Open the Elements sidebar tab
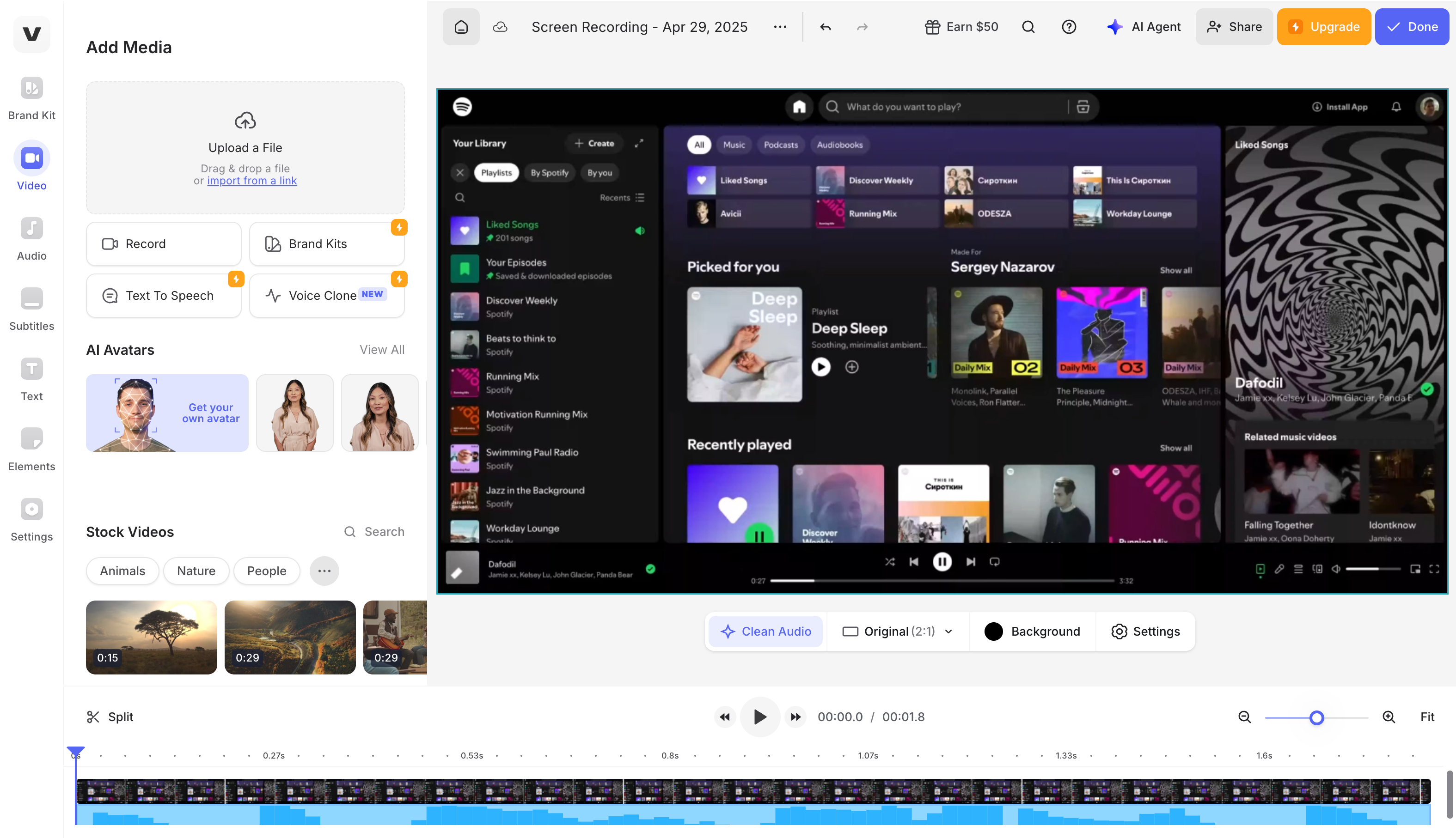The width and height of the screenshot is (1456, 838). pyautogui.click(x=32, y=449)
